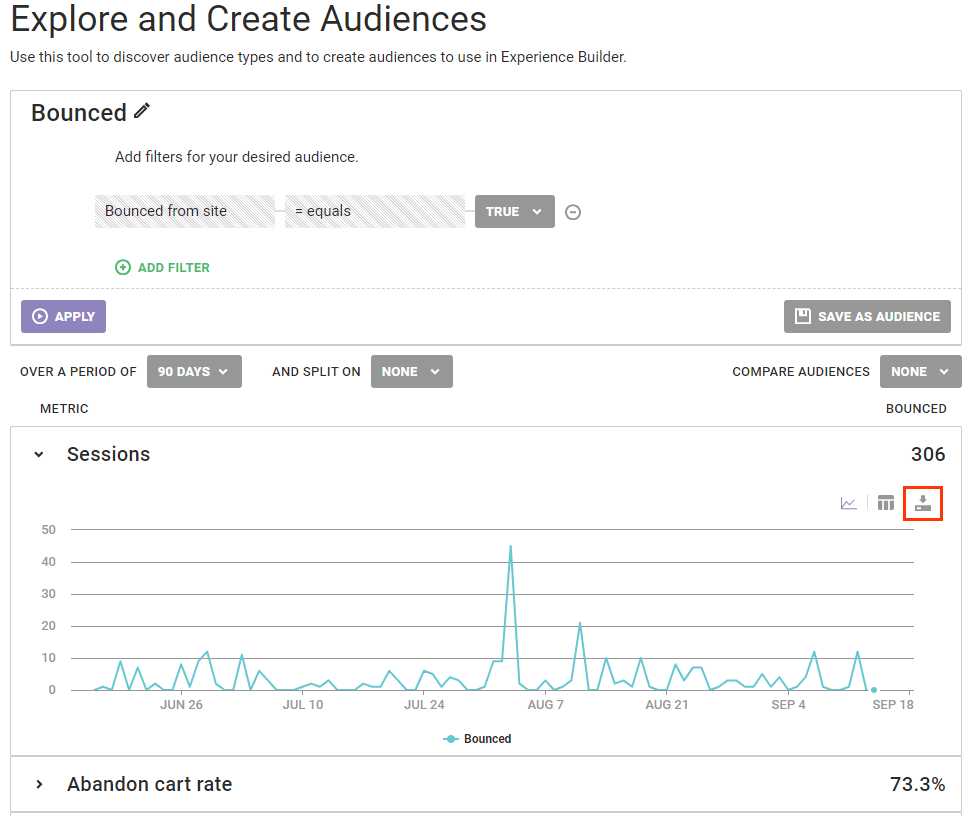Click the Abandon cart rate title
The image size is (972, 816).
[x=149, y=785]
